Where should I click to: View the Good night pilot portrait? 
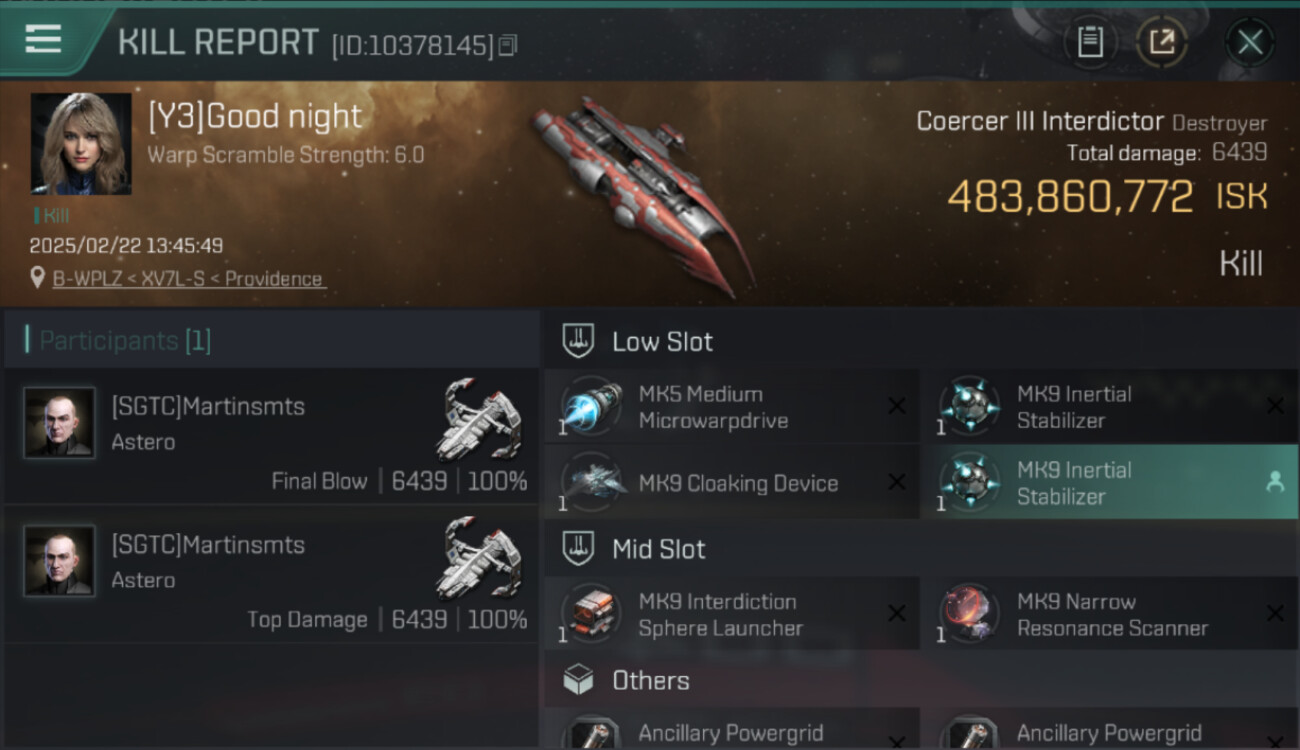pyautogui.click(x=81, y=143)
